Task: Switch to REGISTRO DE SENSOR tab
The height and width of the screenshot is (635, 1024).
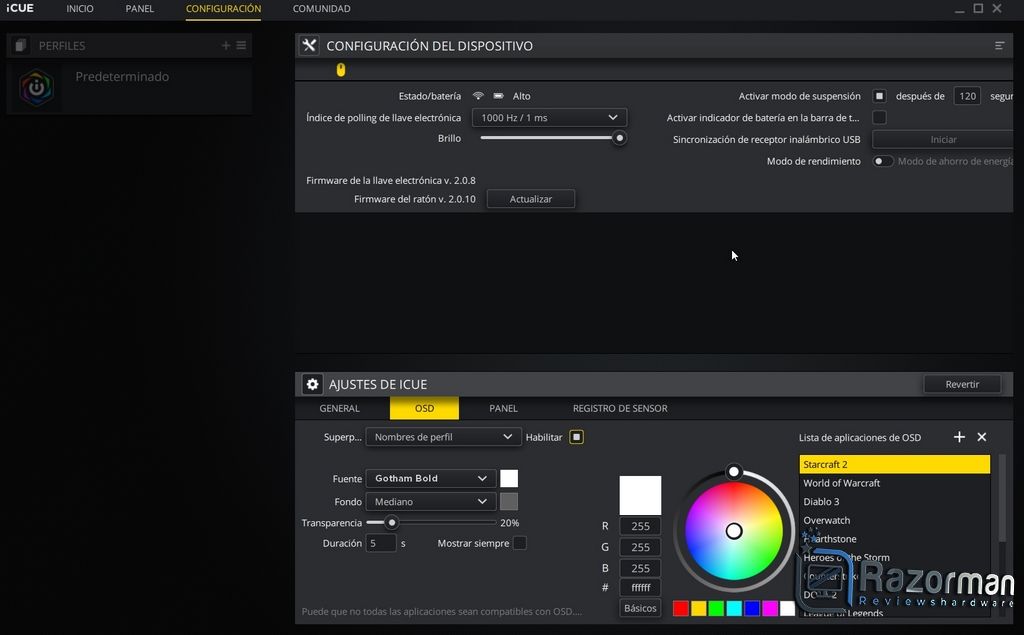Action: (x=620, y=408)
